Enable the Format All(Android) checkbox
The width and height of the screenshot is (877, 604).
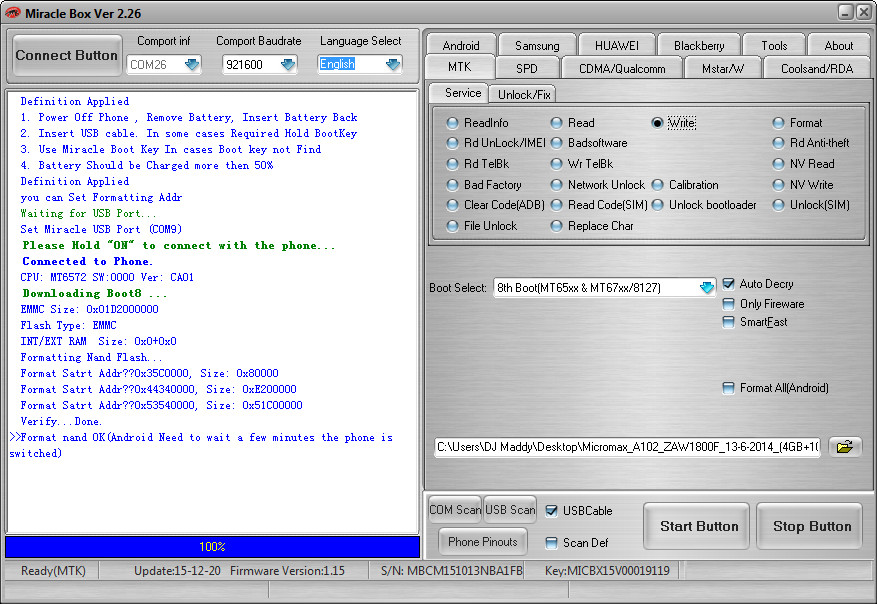pos(728,388)
